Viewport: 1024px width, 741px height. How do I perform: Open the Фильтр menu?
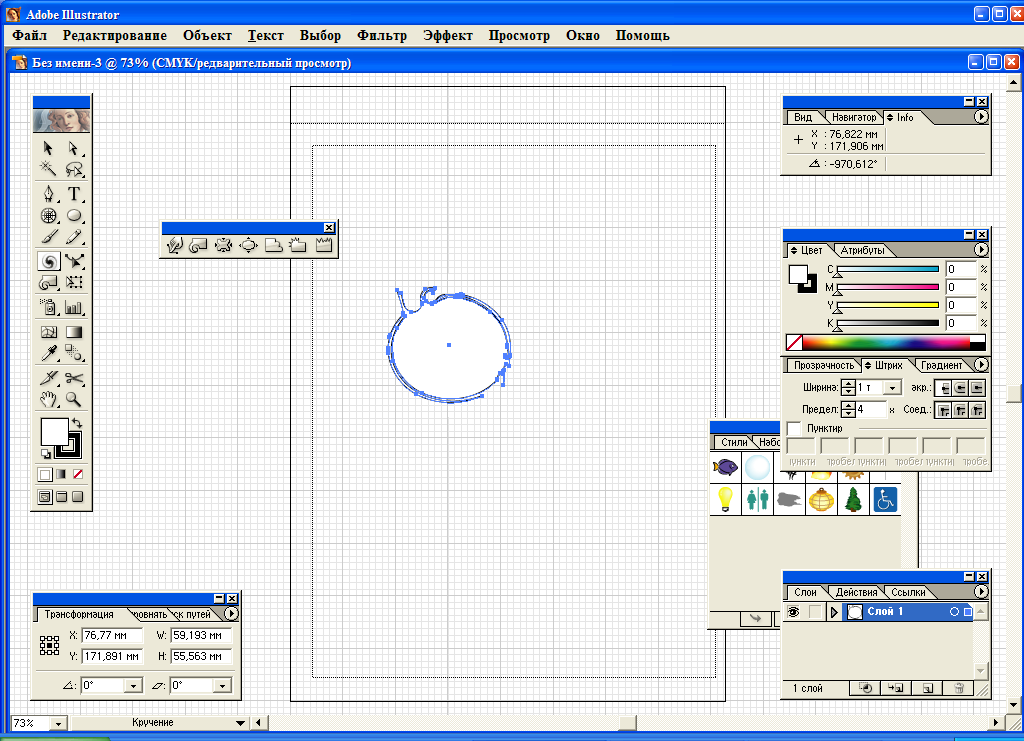[381, 35]
